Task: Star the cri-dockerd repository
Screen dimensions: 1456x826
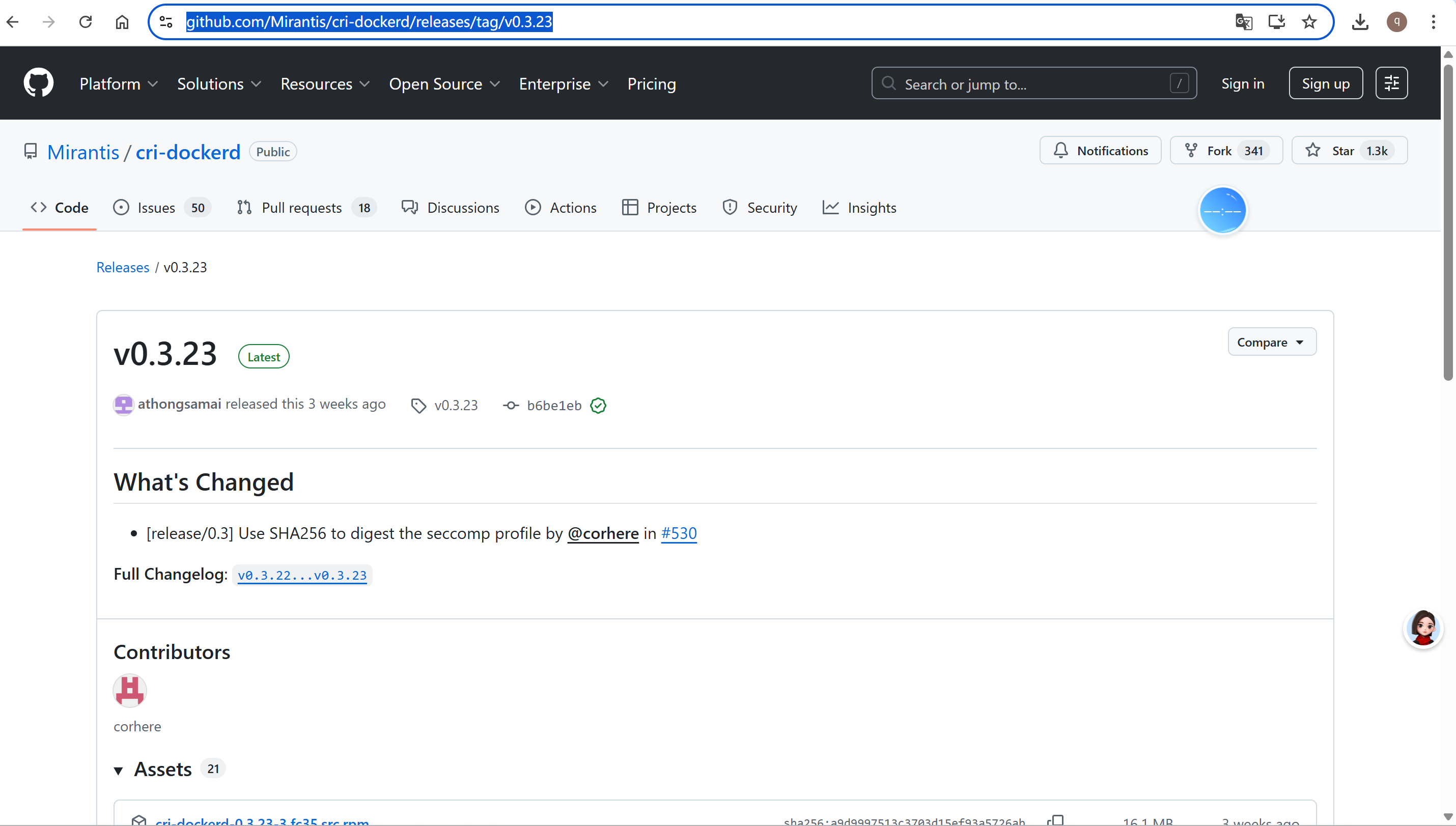Action: [1349, 151]
